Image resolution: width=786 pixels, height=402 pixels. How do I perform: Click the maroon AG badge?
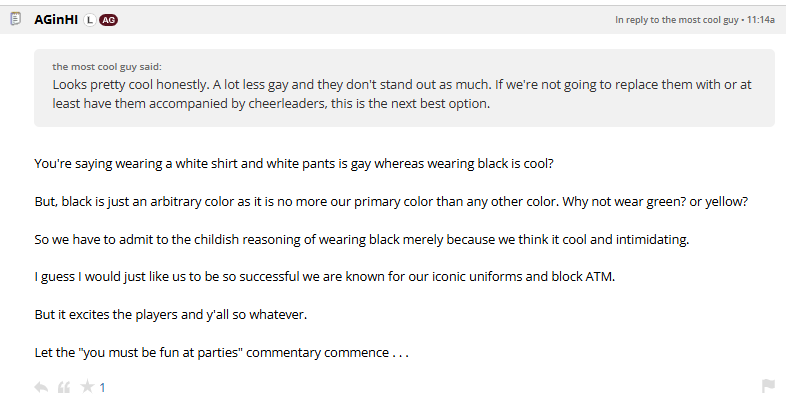point(109,19)
